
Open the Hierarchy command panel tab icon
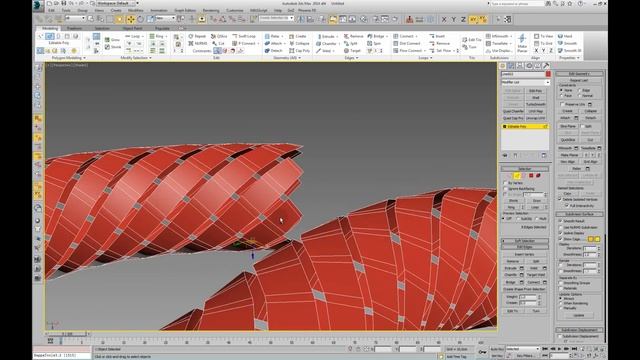pyautogui.click(x=520, y=66)
